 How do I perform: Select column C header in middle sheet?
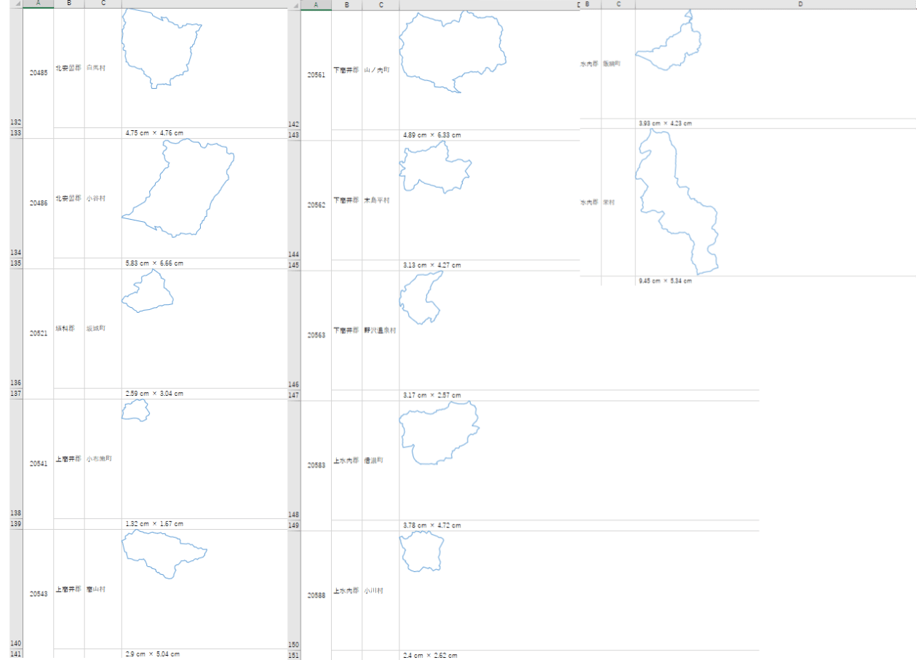(x=381, y=5)
